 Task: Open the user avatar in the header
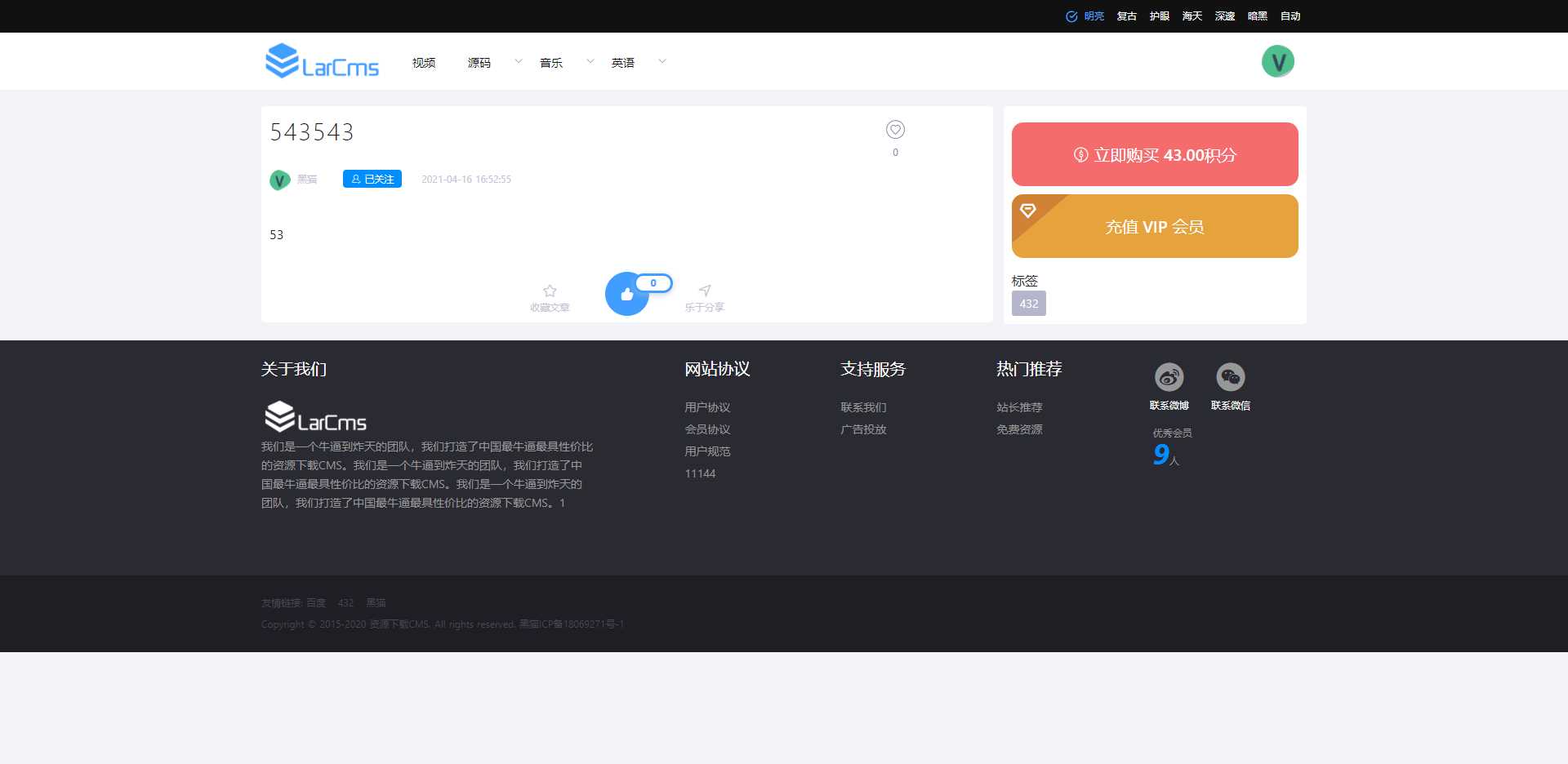(1278, 60)
